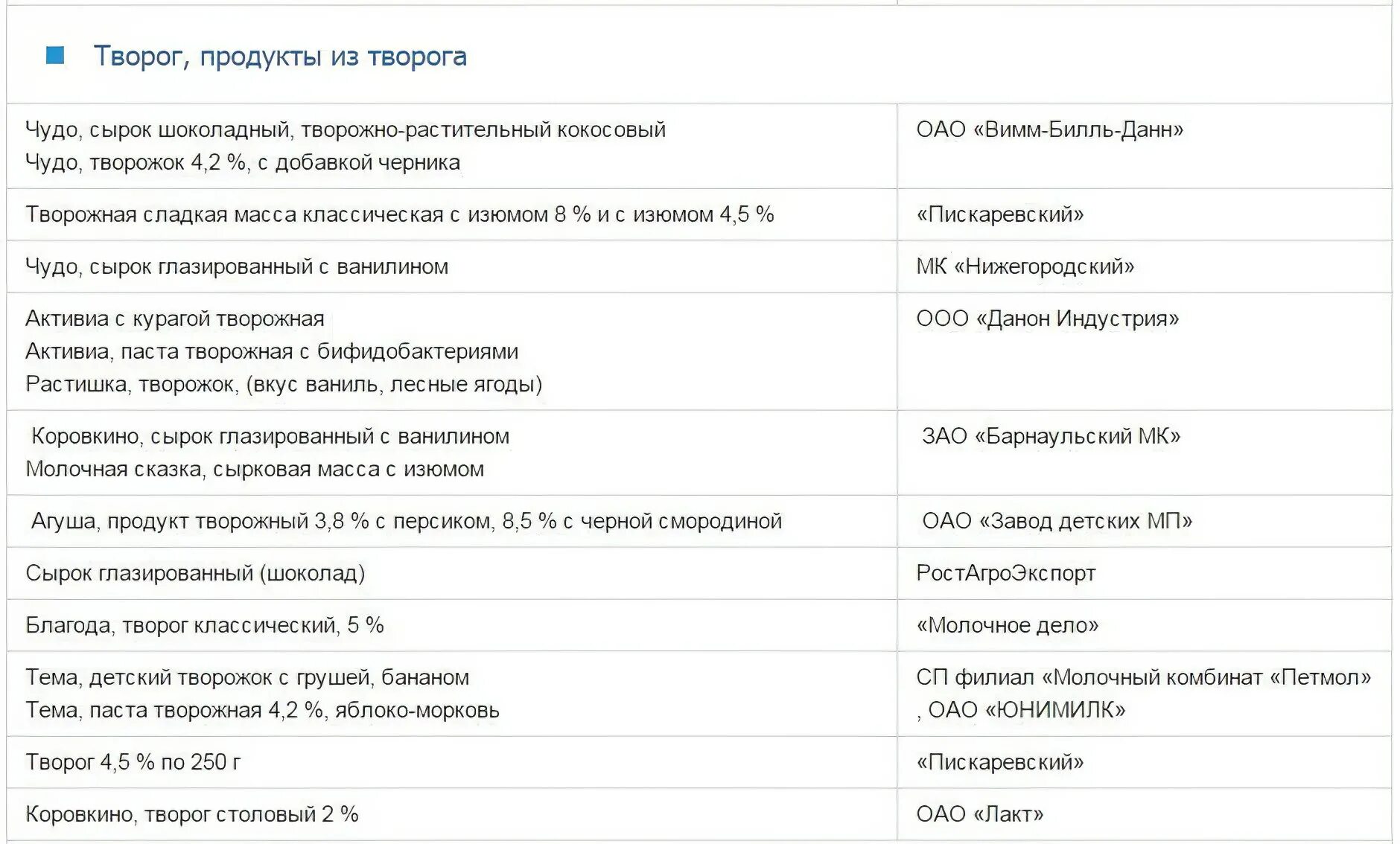Click manufacturer ОАО «Лакт»
The width and height of the screenshot is (1400, 844).
coord(979,814)
